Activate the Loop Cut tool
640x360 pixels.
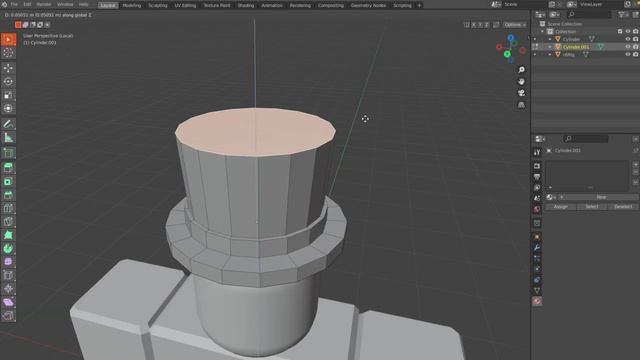tap(8, 208)
